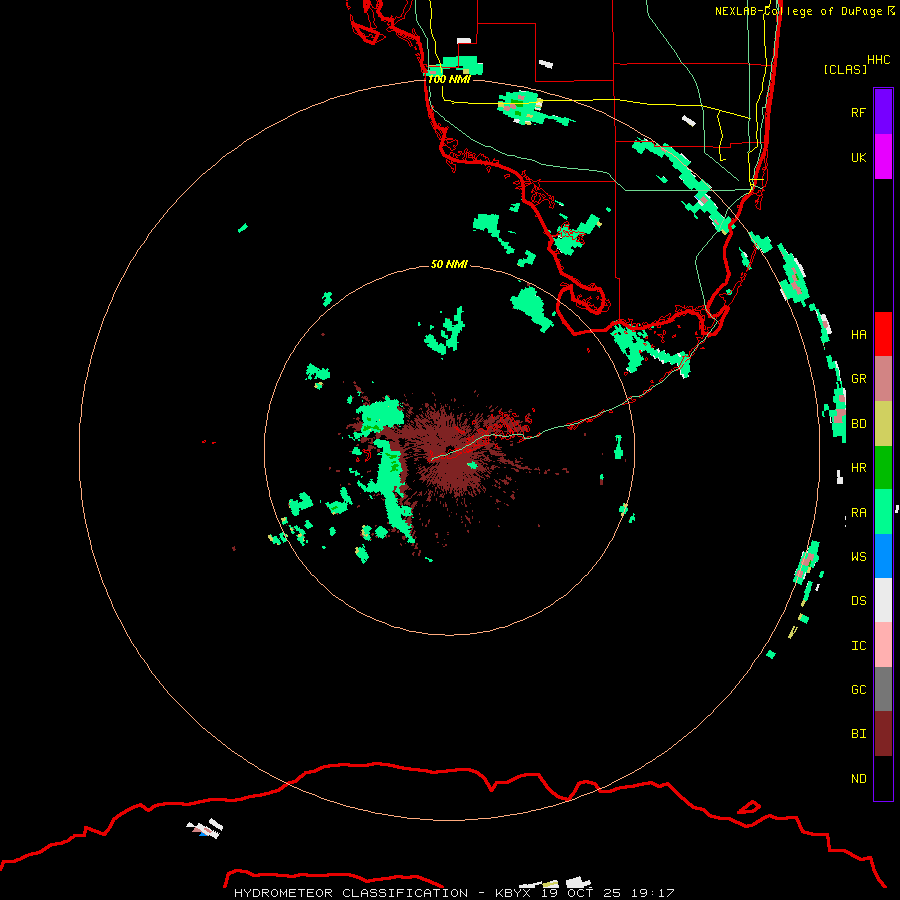900x900 pixels.
Task: Select the "BI" legend label
Action: click(x=858, y=734)
